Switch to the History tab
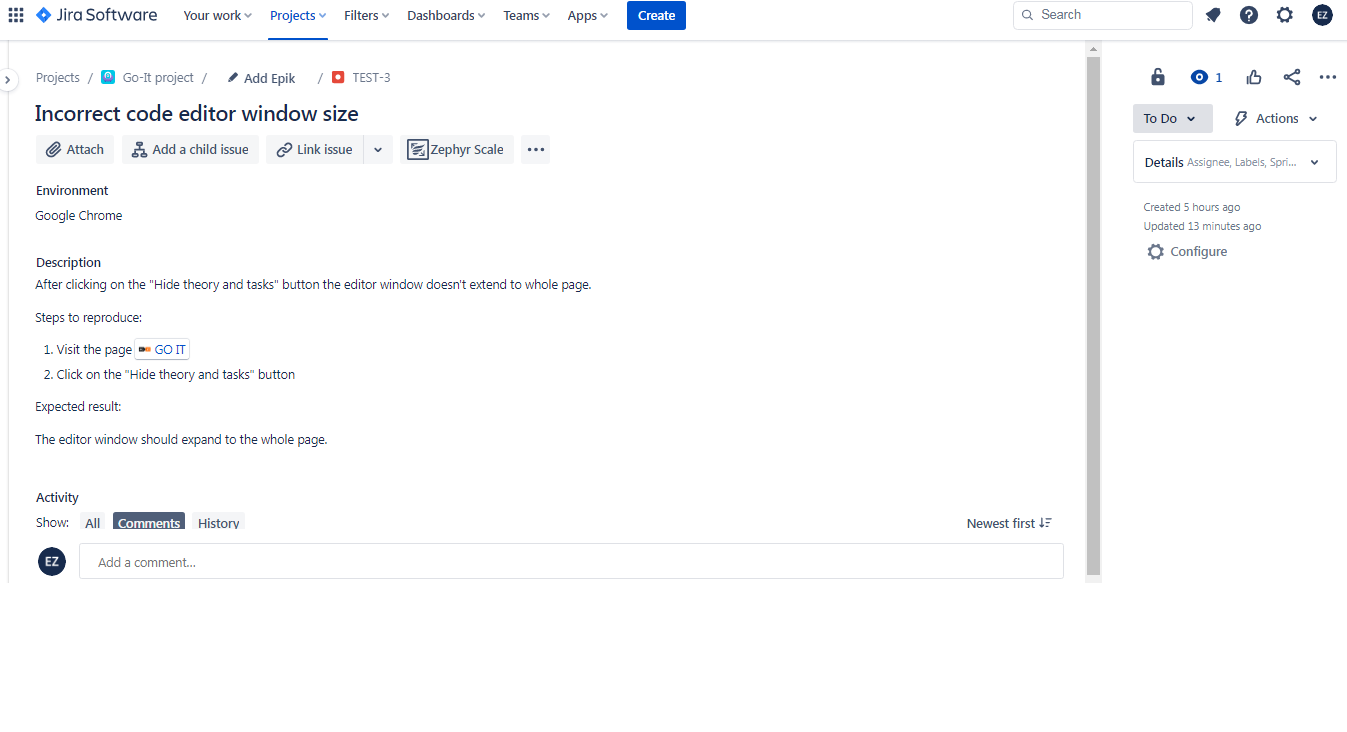 218,523
